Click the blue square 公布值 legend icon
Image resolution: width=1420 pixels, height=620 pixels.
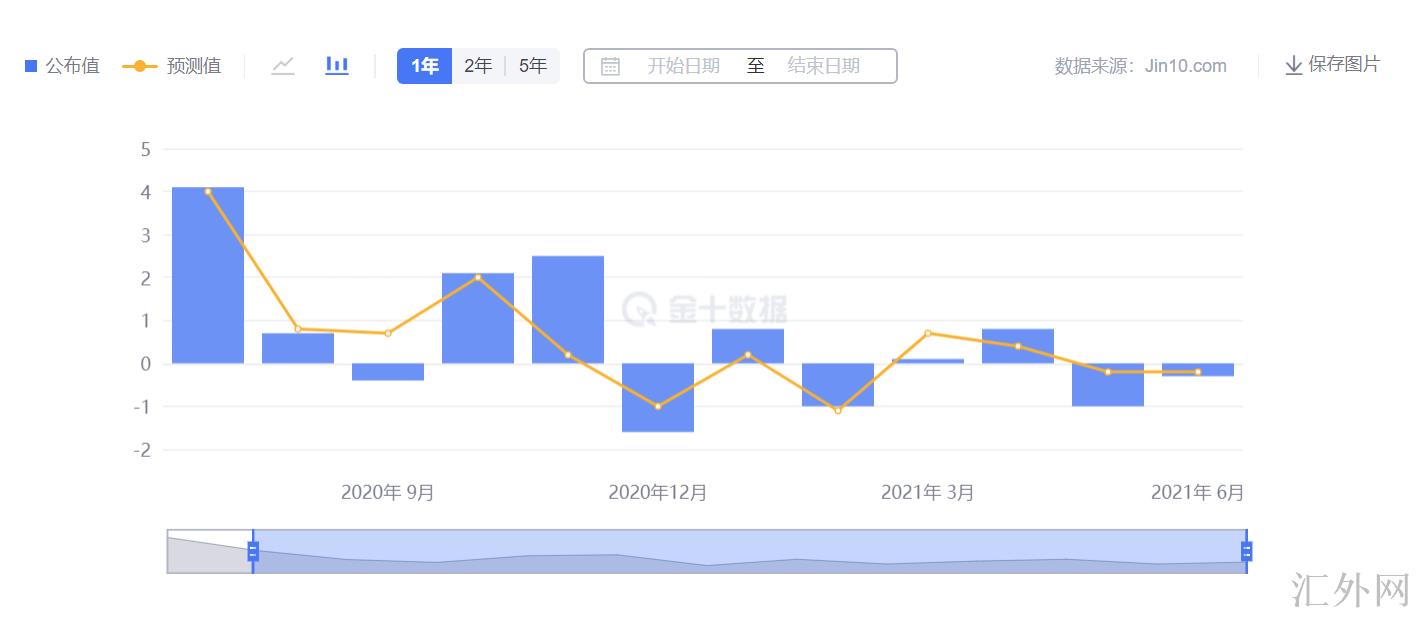[31, 66]
